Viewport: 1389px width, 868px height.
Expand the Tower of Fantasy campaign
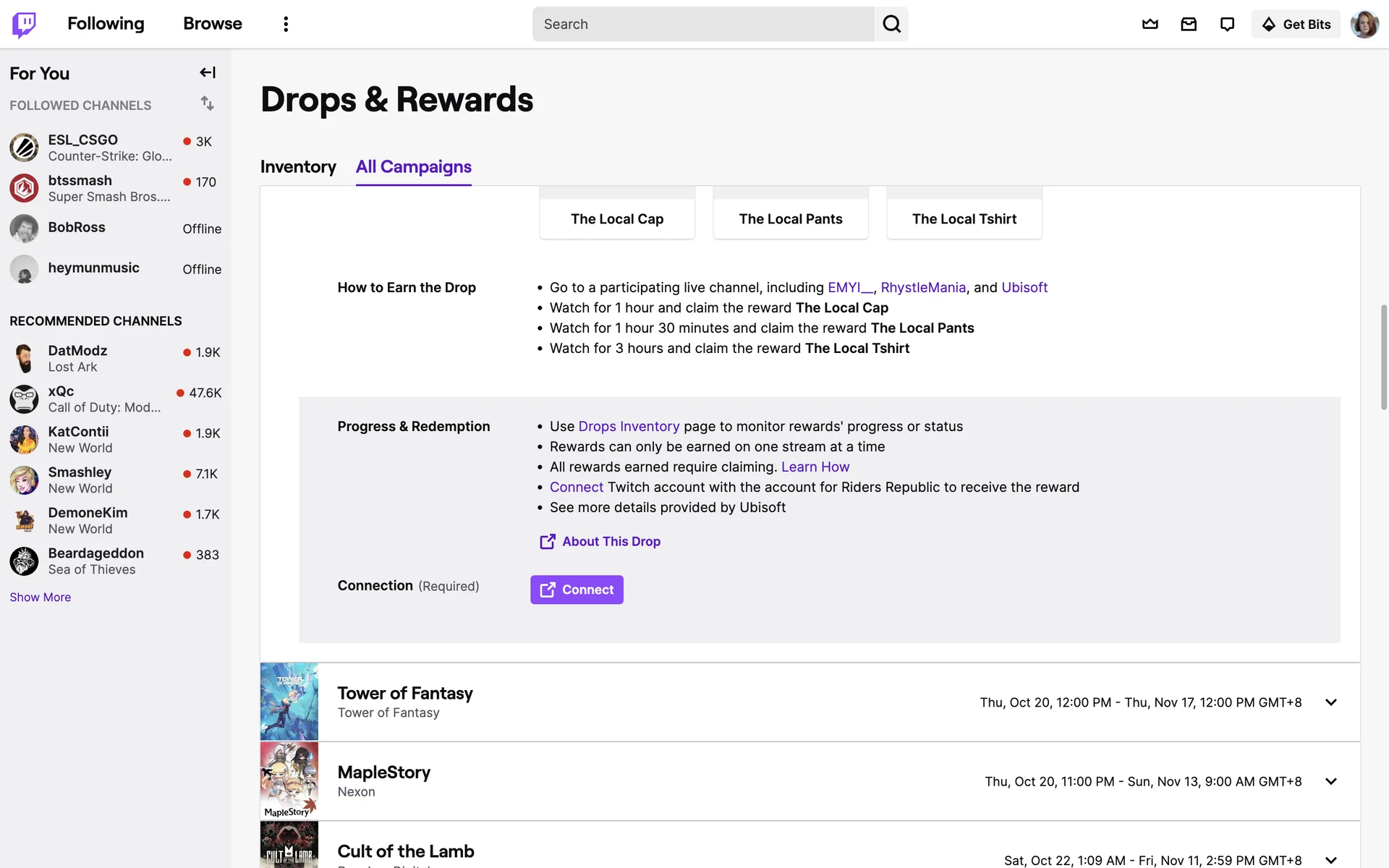tap(1330, 702)
